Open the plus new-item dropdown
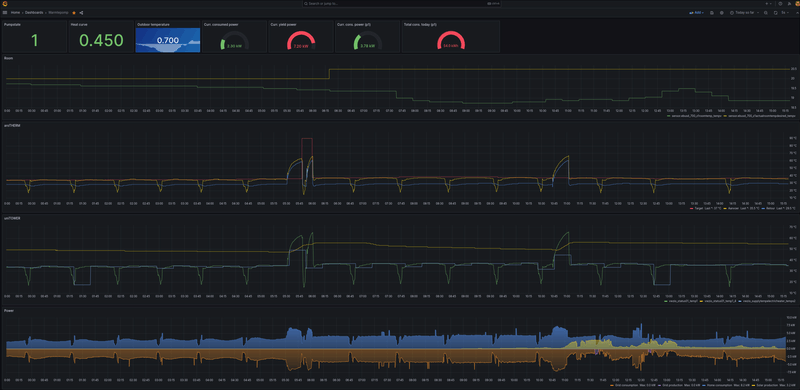The height and width of the screenshot is (390, 800). (x=769, y=4)
